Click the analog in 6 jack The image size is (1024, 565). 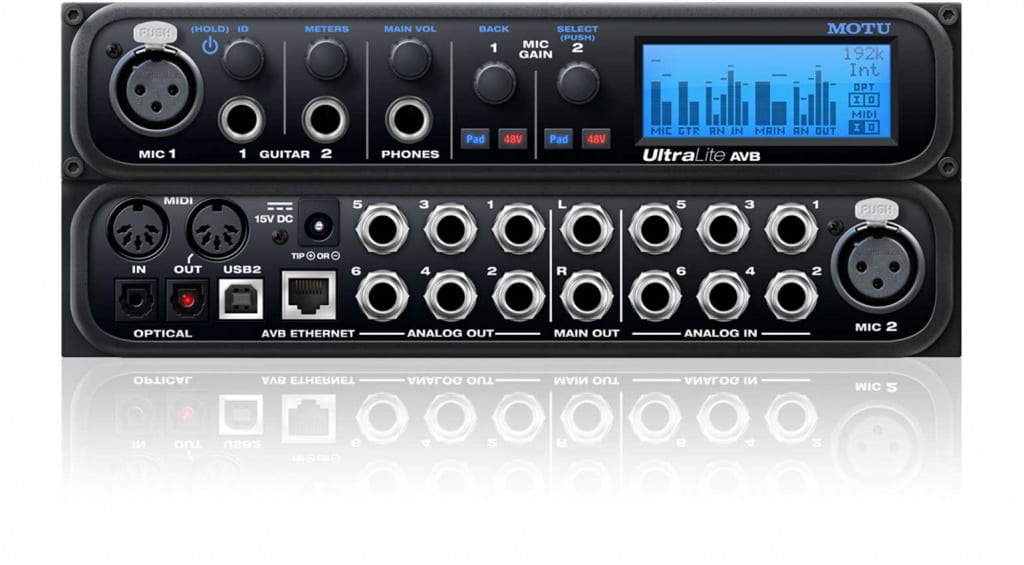pyautogui.click(x=655, y=297)
